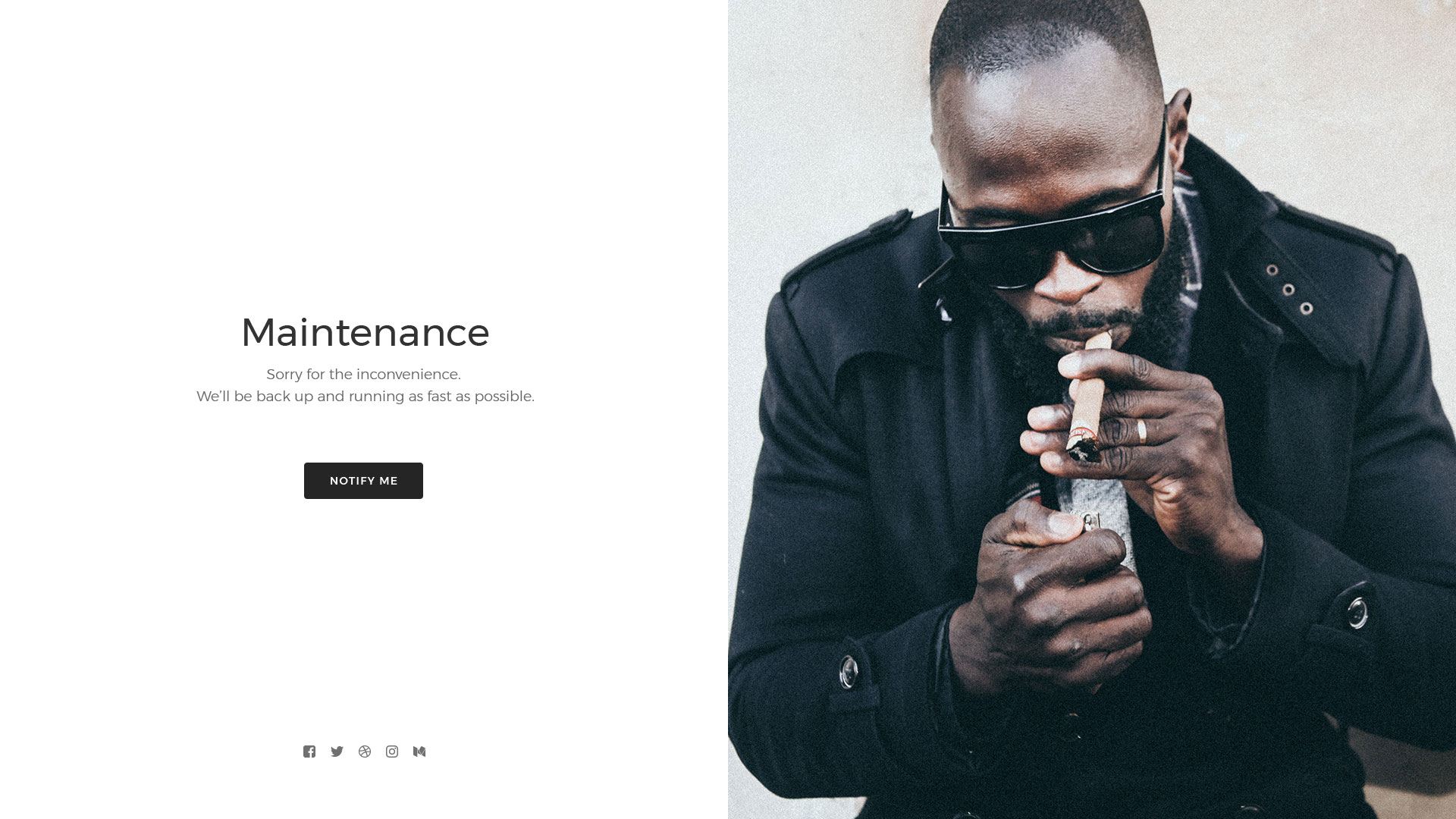Viewport: 1456px width, 819px height.
Task: Click the silver coat button on left sleeve
Action: coord(849,671)
